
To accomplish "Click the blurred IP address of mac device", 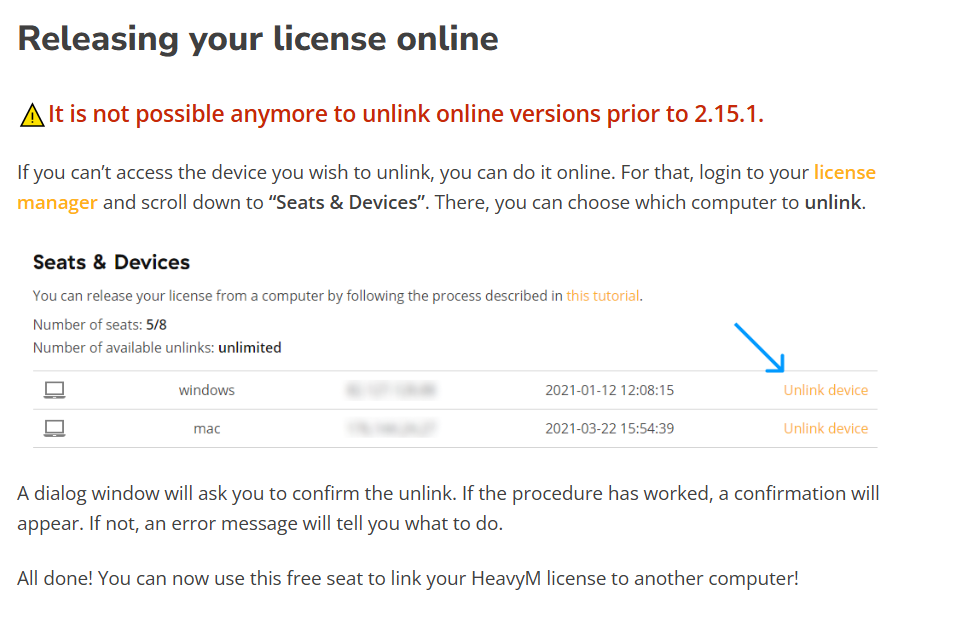I will [x=391, y=428].
